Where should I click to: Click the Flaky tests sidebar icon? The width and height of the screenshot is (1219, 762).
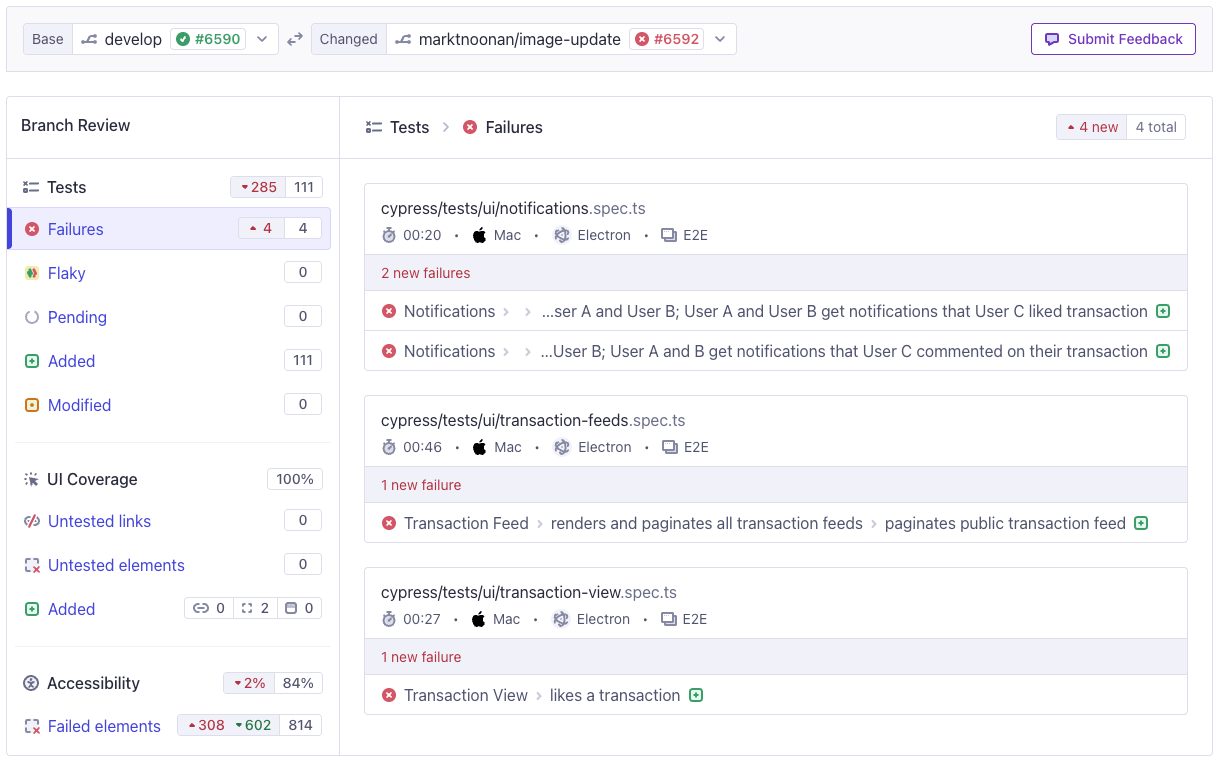point(32,273)
